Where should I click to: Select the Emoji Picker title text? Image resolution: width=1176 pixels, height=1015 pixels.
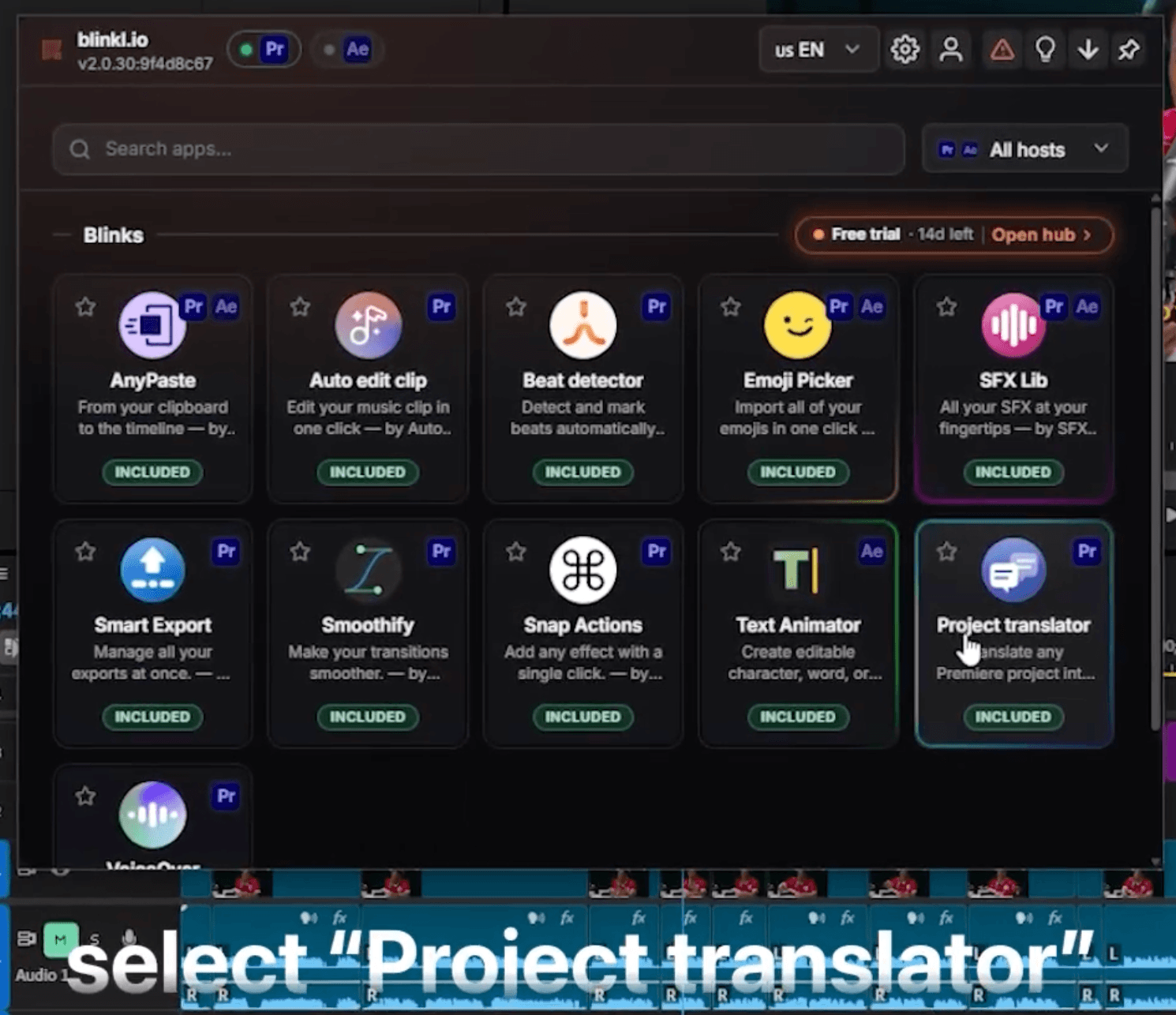(x=798, y=380)
